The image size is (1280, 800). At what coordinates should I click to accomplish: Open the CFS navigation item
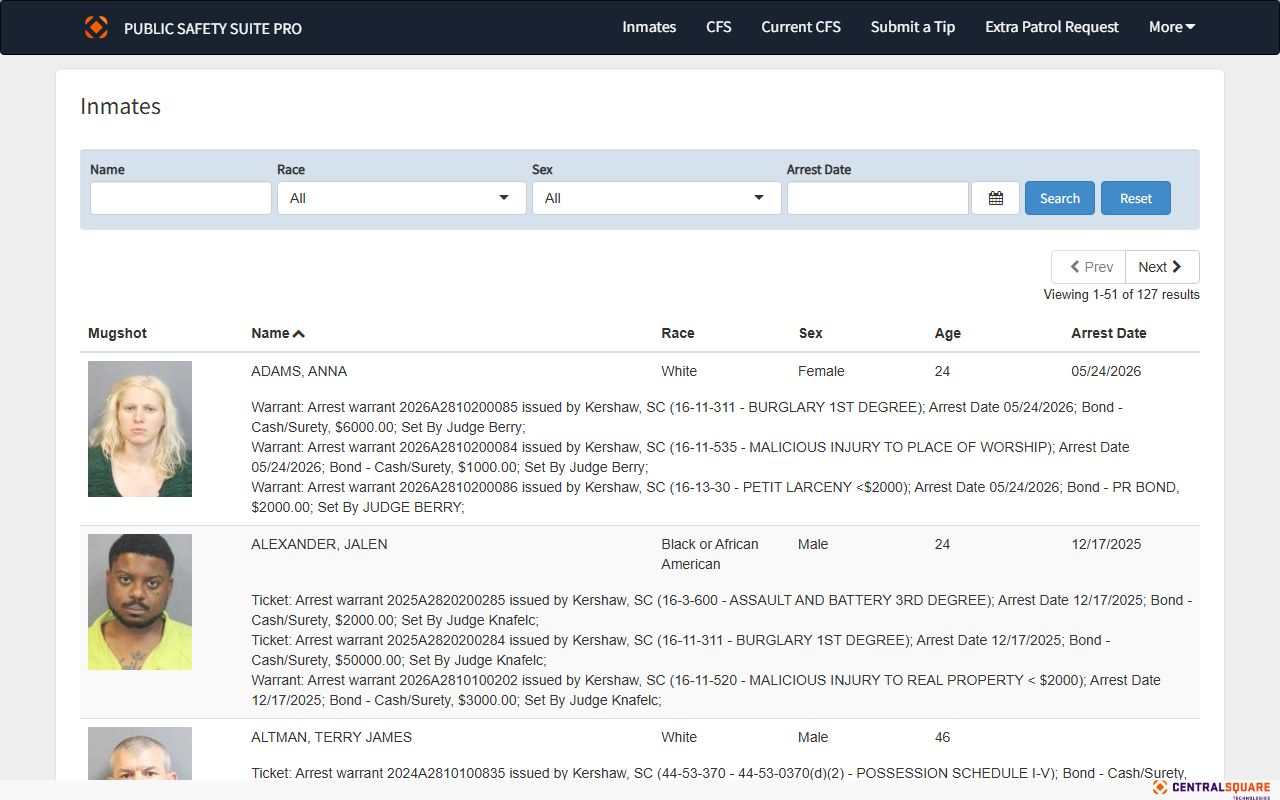[719, 27]
